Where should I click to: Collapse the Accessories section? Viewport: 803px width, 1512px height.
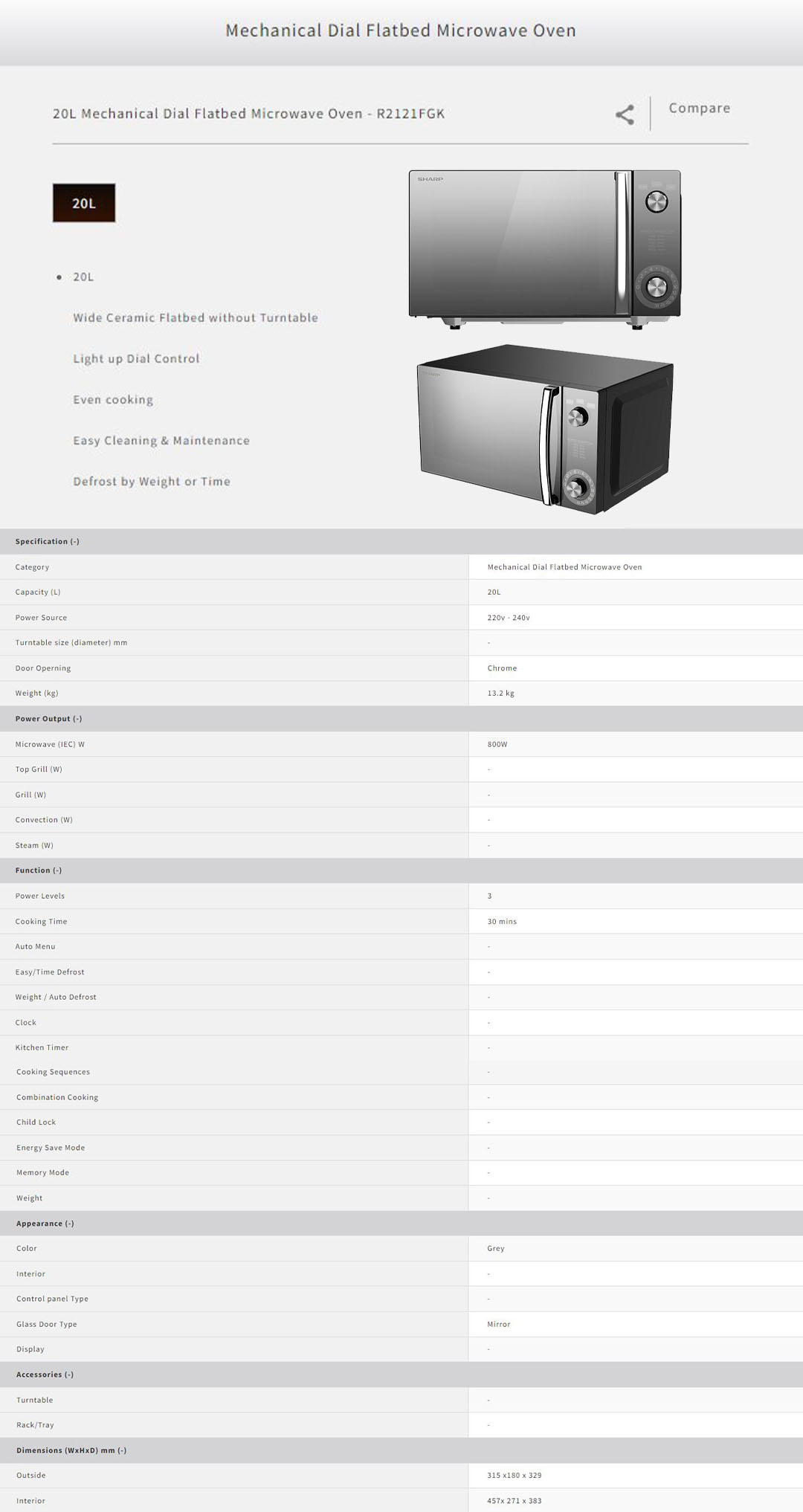pyautogui.click(x=45, y=1374)
